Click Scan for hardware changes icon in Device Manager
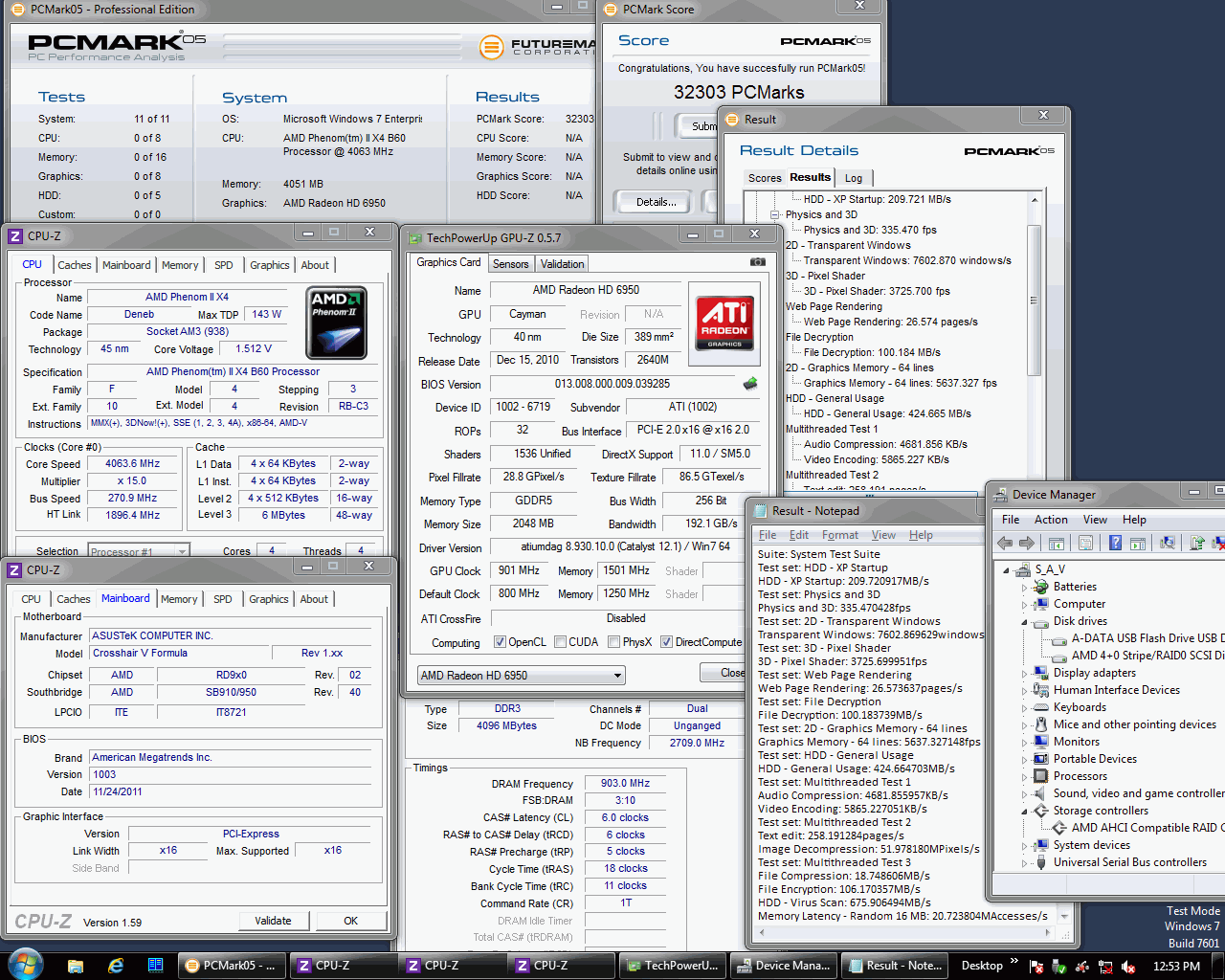1225x980 pixels. pos(1167,543)
